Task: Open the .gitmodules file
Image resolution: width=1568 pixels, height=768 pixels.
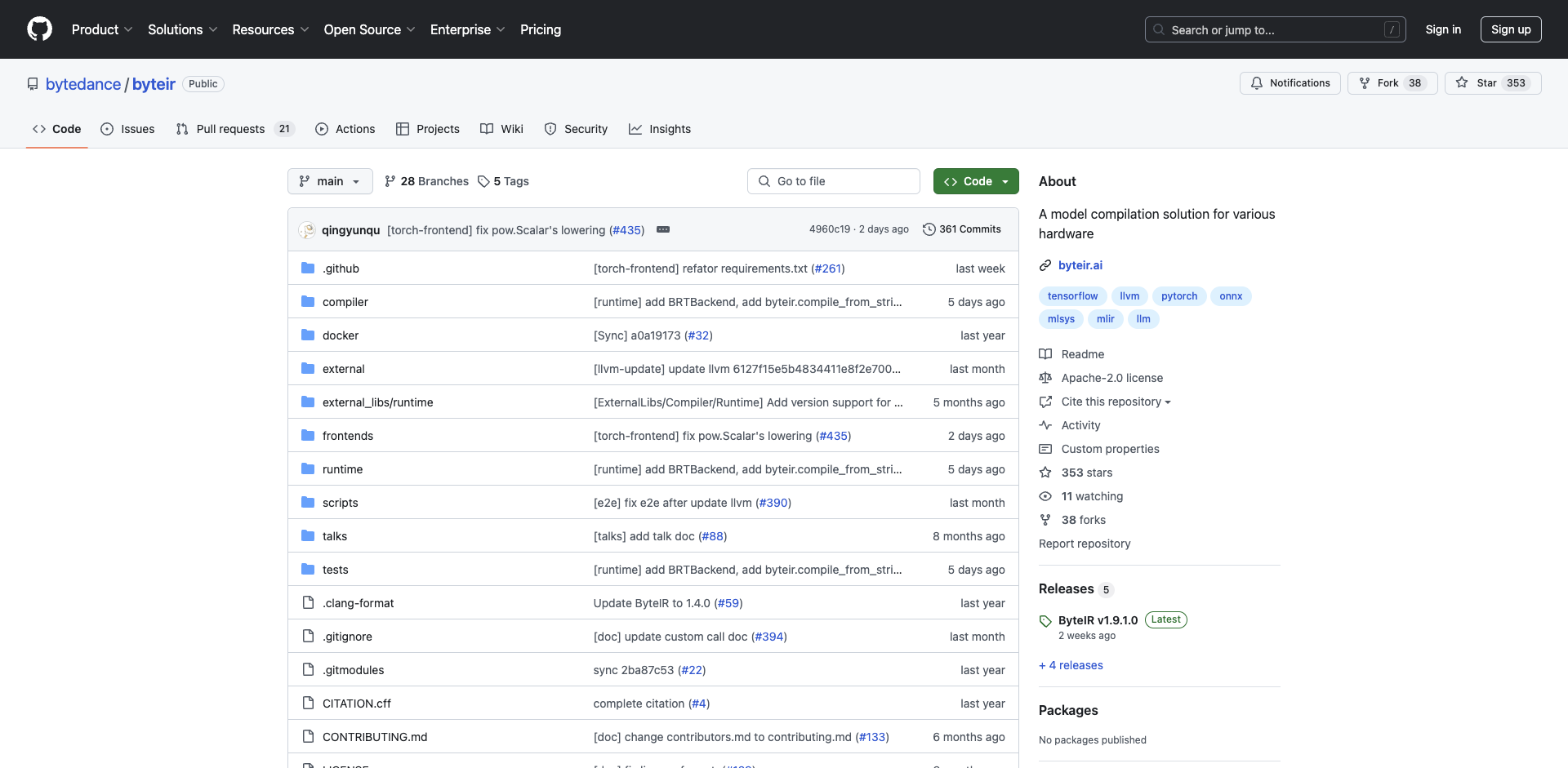Action: pyautogui.click(x=353, y=670)
